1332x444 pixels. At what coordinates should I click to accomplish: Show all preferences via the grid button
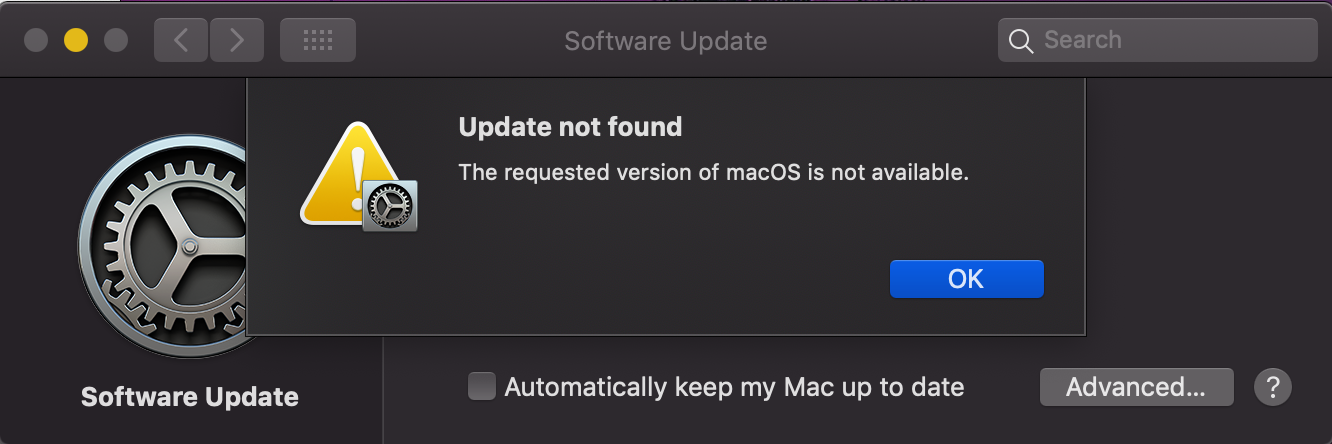pyautogui.click(x=317, y=40)
